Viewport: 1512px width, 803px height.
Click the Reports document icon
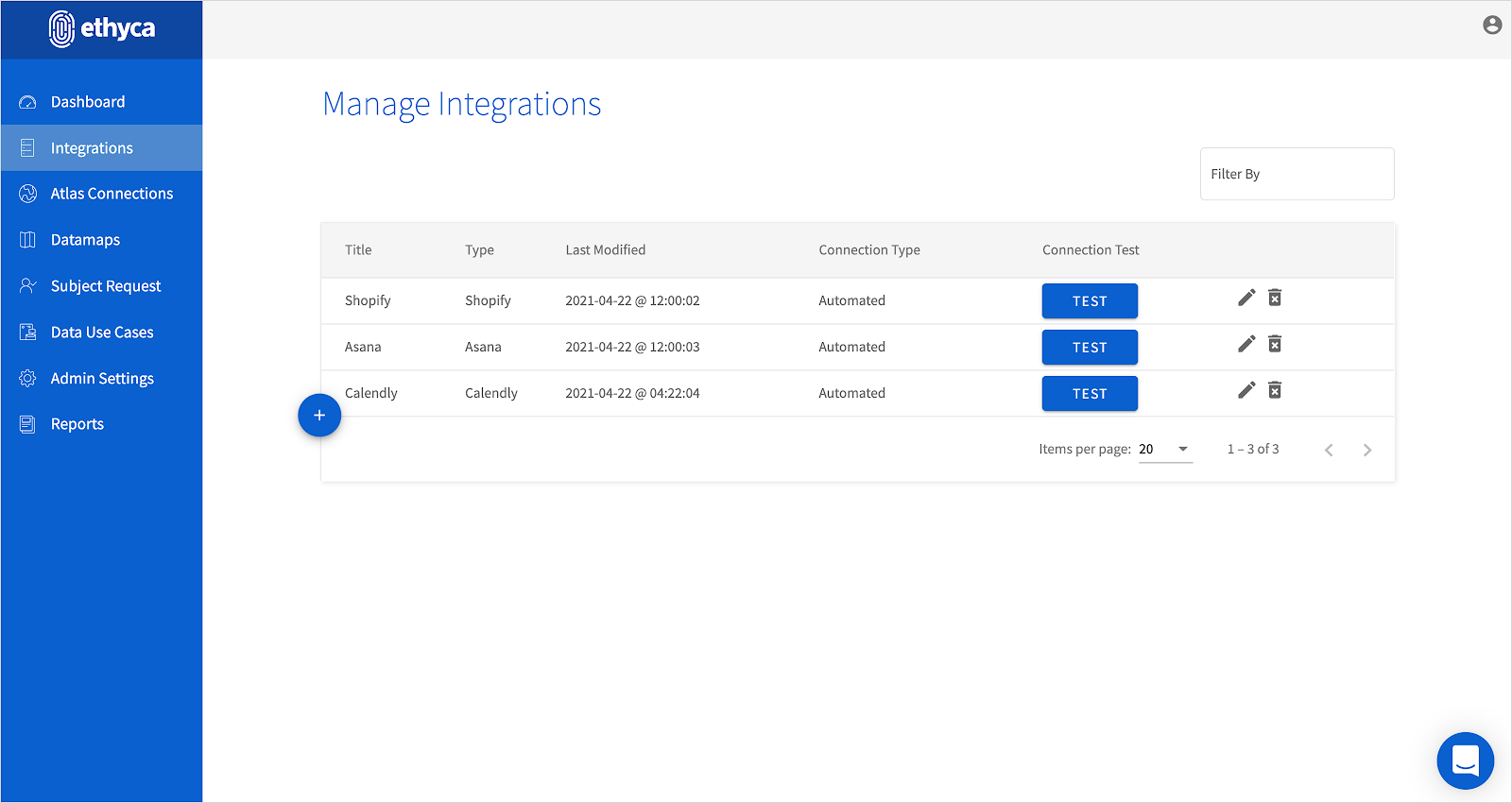tap(27, 424)
